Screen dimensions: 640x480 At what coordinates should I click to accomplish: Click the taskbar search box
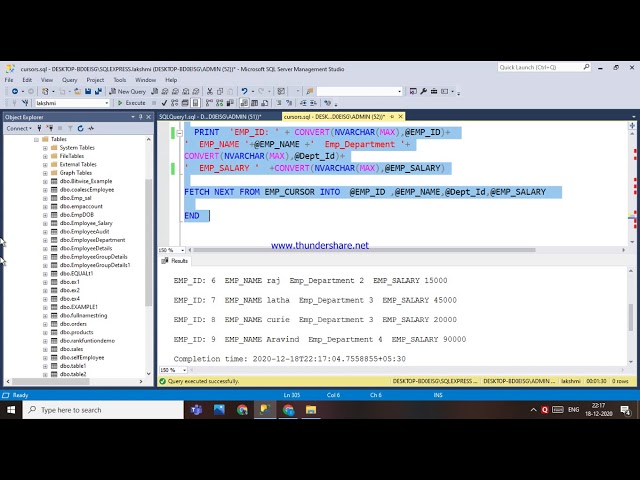tap(103, 410)
